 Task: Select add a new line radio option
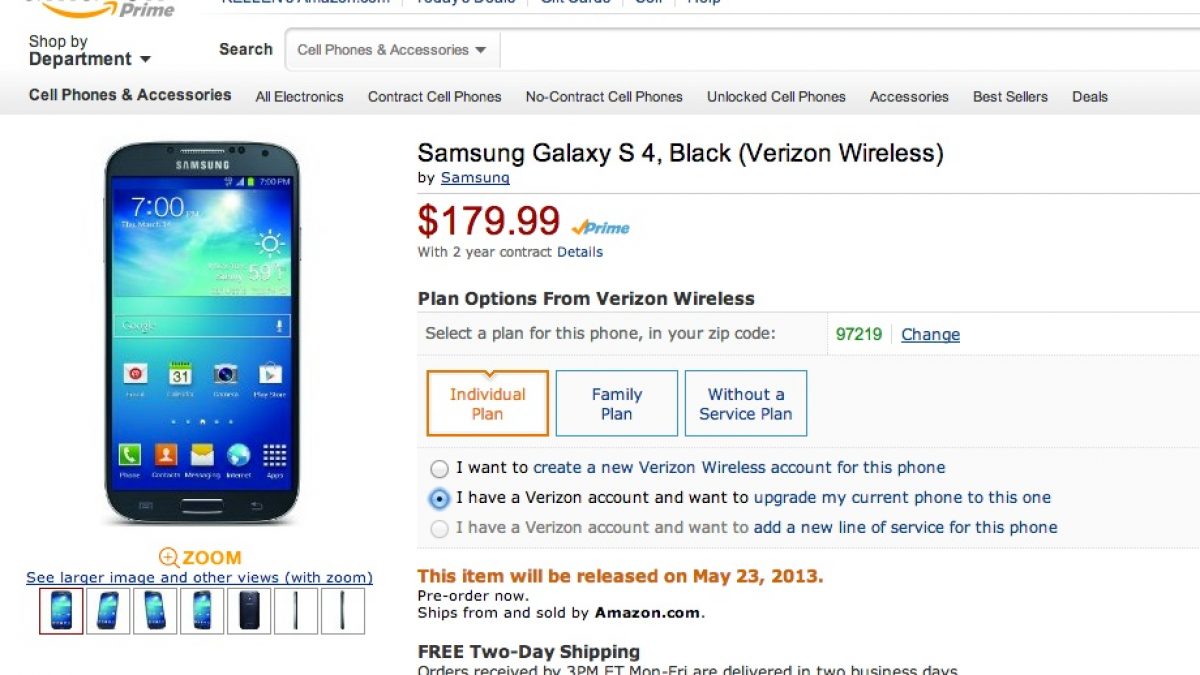pos(440,529)
